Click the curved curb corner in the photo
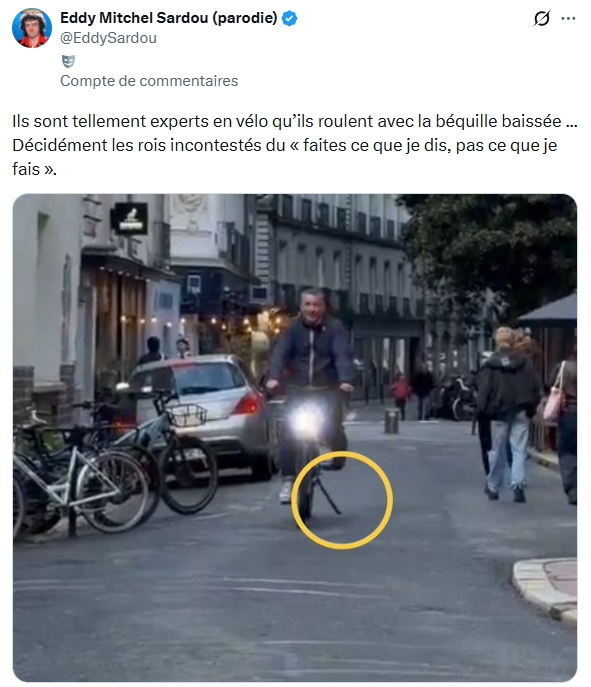The image size is (591, 687). tap(545, 587)
